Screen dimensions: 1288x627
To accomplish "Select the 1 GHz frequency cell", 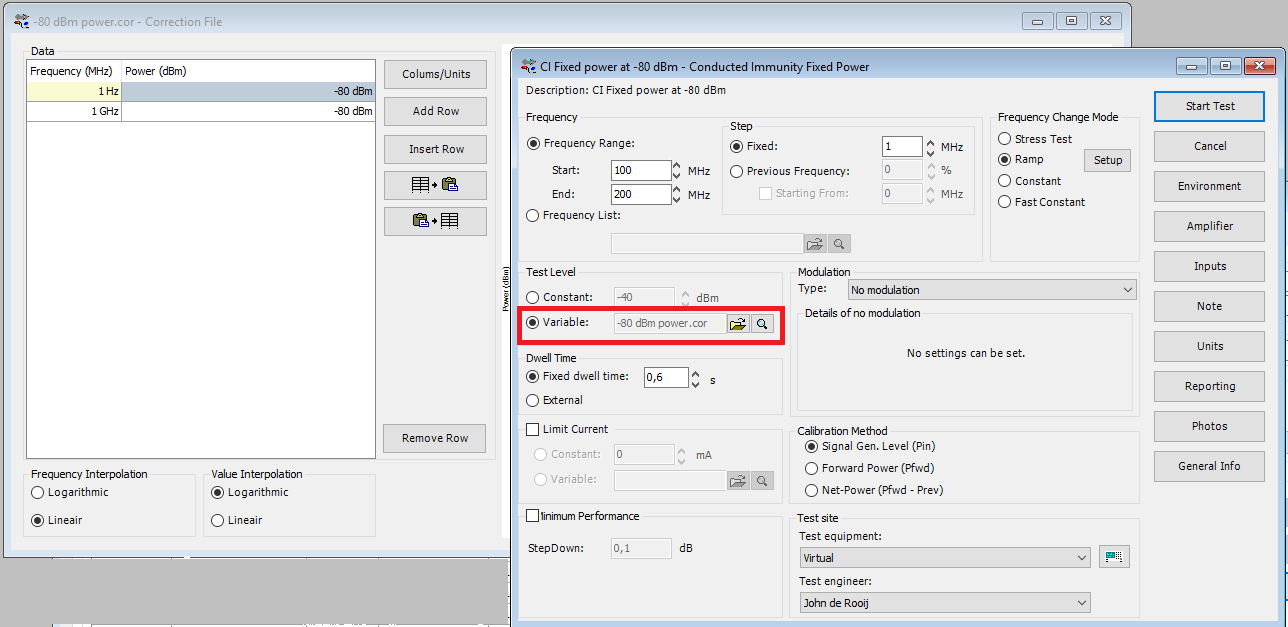I will pos(74,111).
